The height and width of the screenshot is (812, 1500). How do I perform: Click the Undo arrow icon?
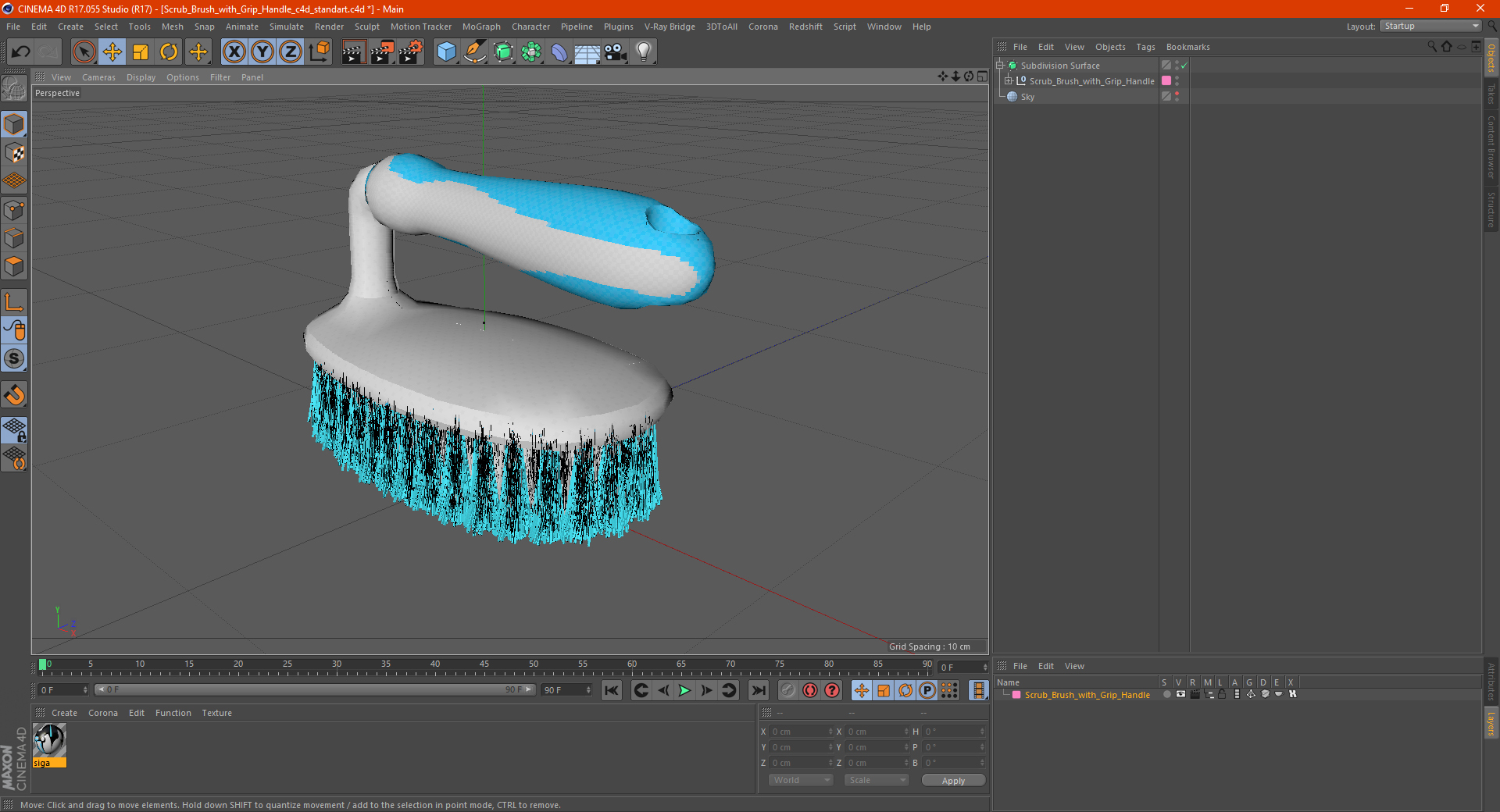pyautogui.click(x=20, y=52)
